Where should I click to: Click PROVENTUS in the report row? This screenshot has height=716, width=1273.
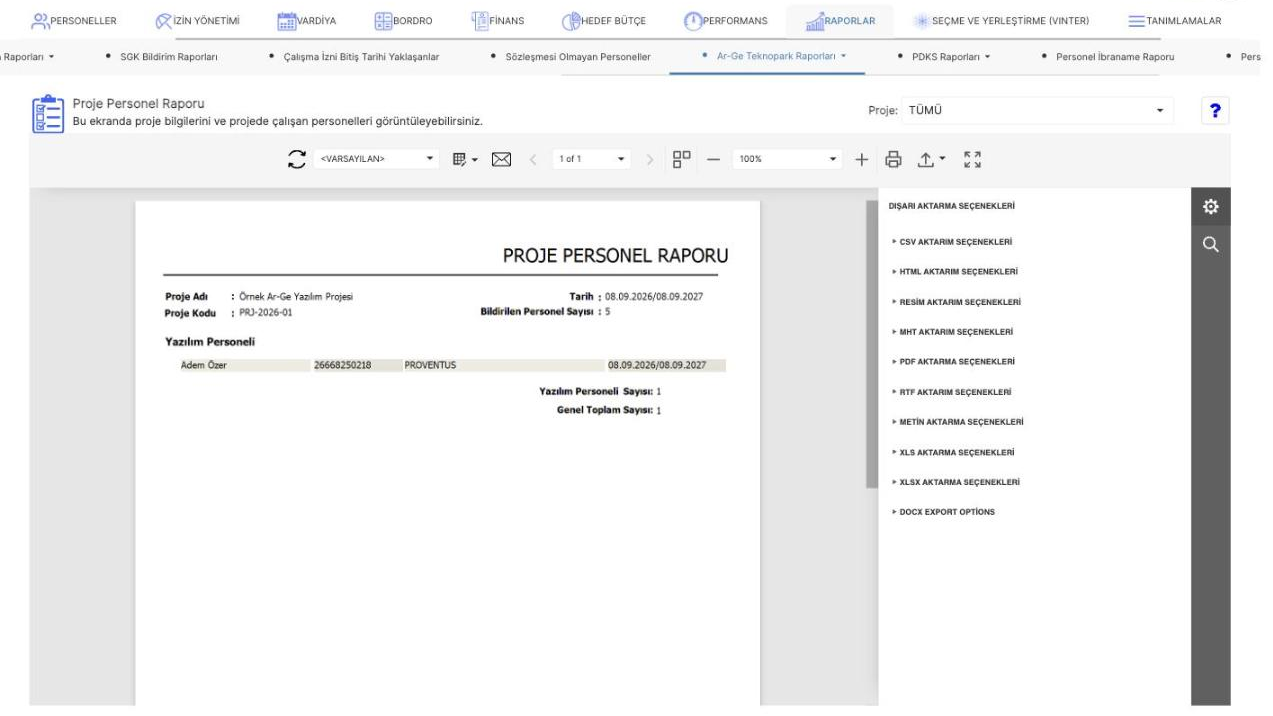coord(430,365)
